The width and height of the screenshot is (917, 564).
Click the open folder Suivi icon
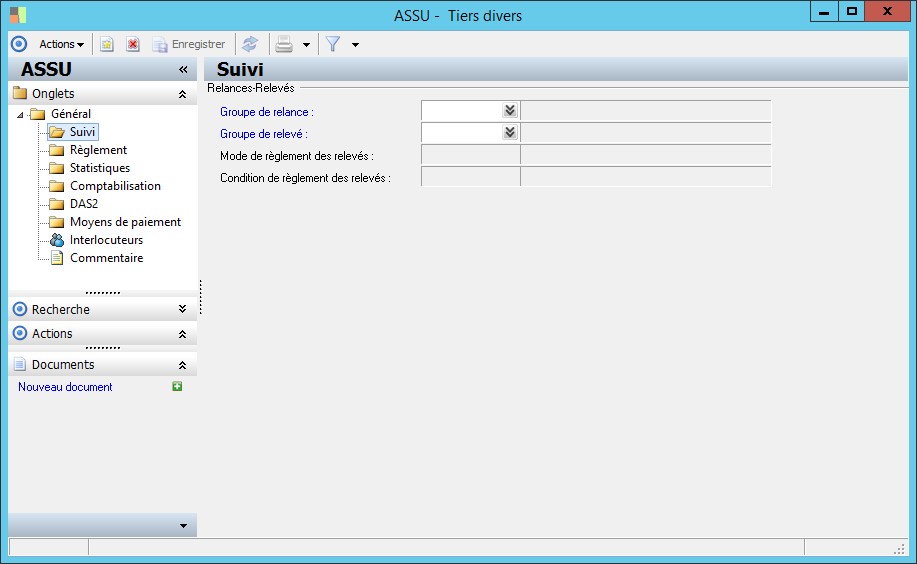tap(57, 132)
